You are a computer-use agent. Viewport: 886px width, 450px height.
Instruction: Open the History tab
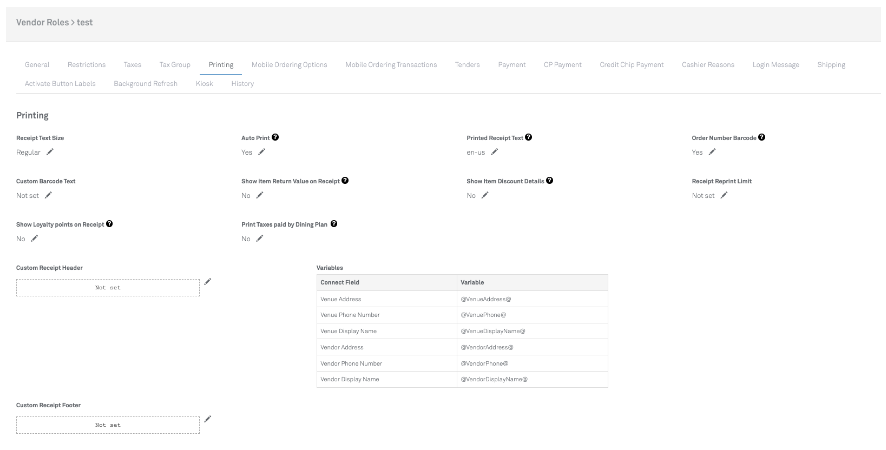pos(242,83)
